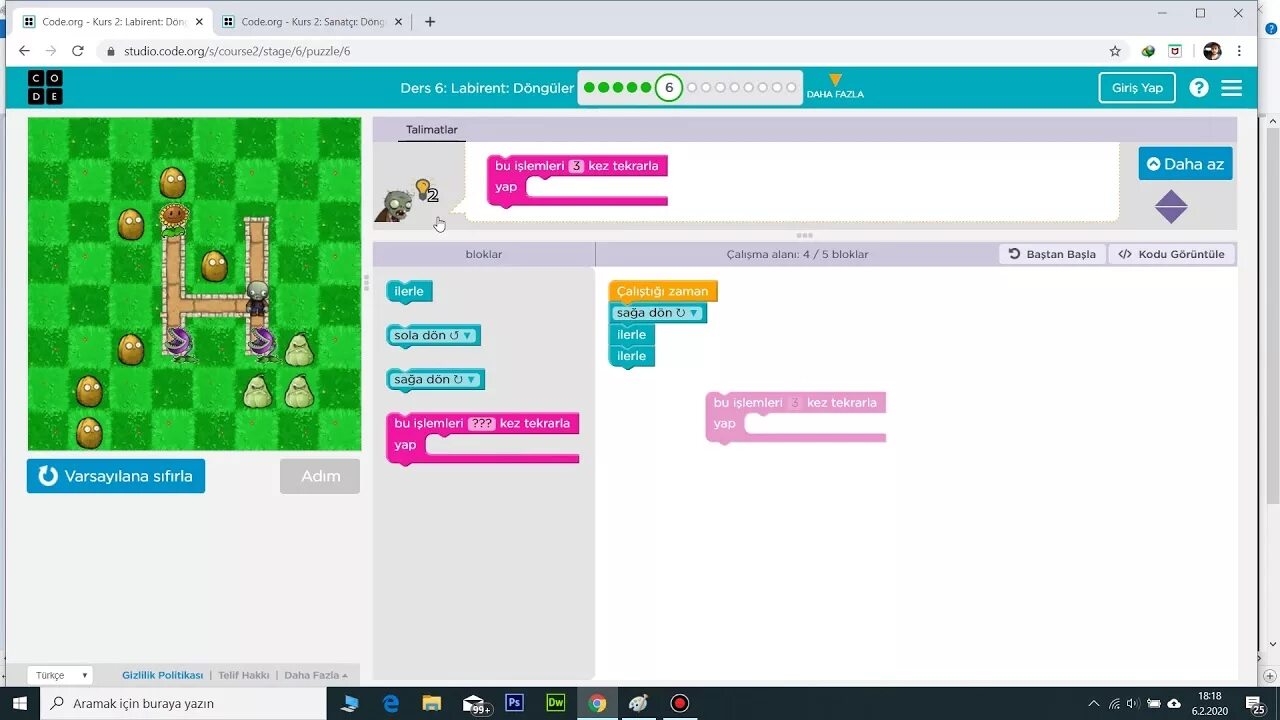Open the Türkçe language dropdown

pos(60,675)
